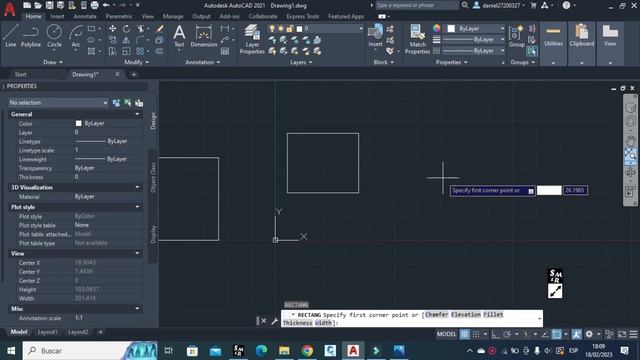Open the Manage ribbon tab
Viewport: 640px width, 360px height.
pos(173,16)
